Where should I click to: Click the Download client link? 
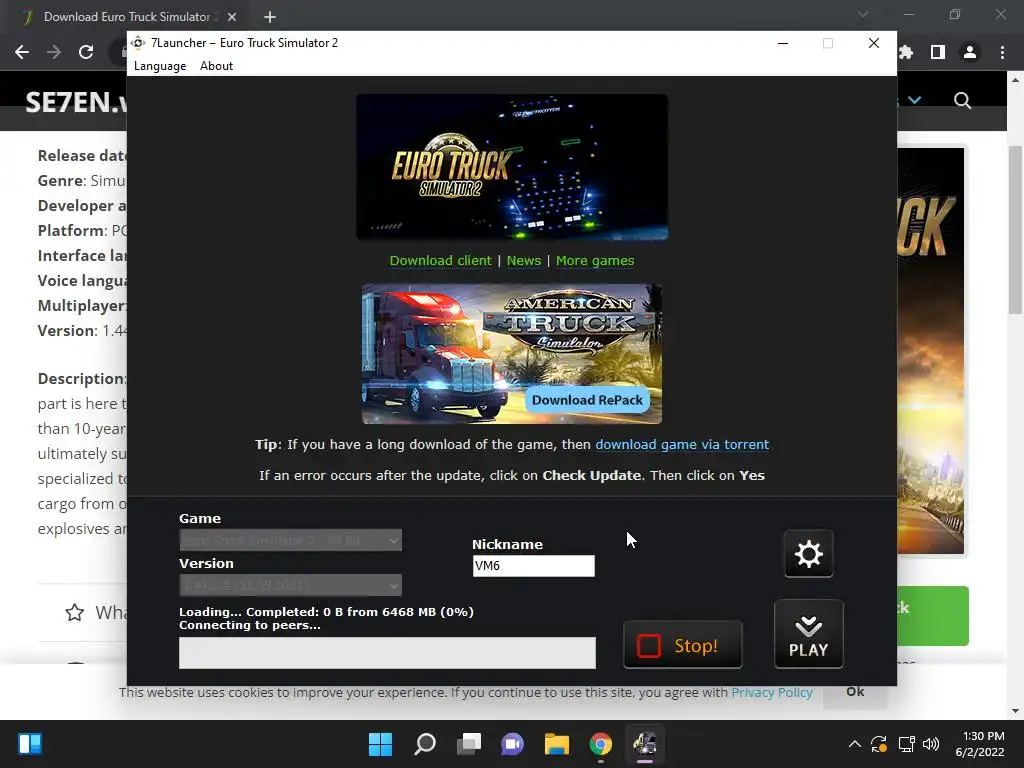click(x=440, y=261)
